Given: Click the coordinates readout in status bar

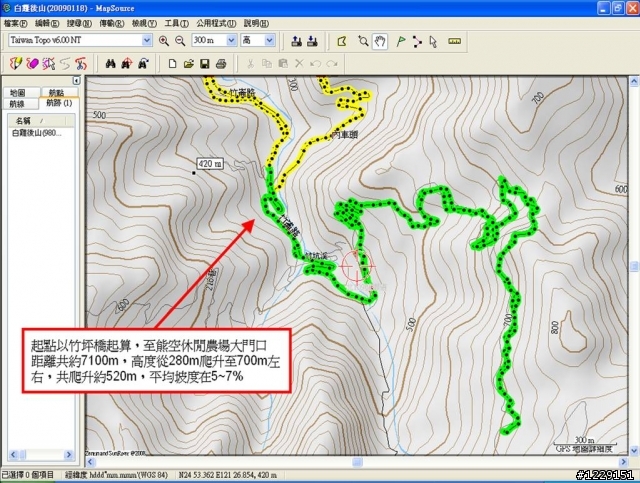Looking at the screenshot, I should point(228,475).
